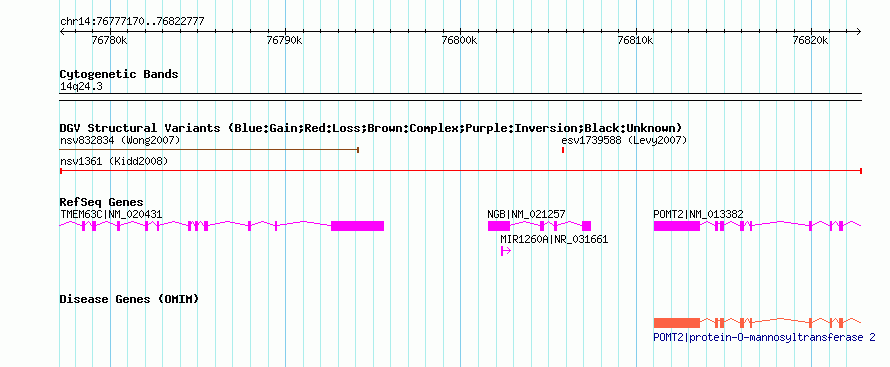890x367 pixels.
Task: Click the Disease Genes (OMIM) track heading
Action: 129,299
